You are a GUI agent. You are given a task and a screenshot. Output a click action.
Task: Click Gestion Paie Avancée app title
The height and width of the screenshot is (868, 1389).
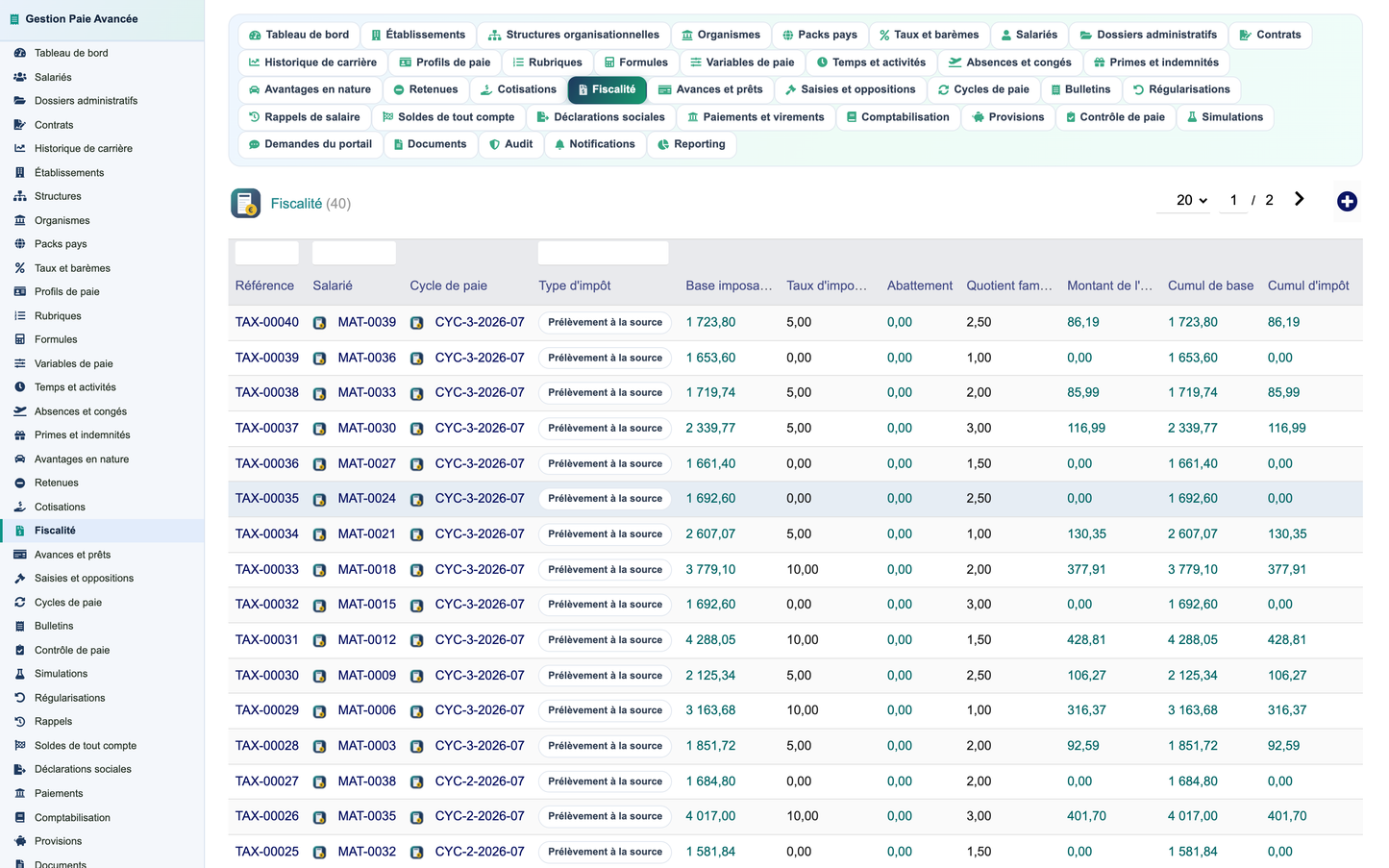[x=82, y=18]
